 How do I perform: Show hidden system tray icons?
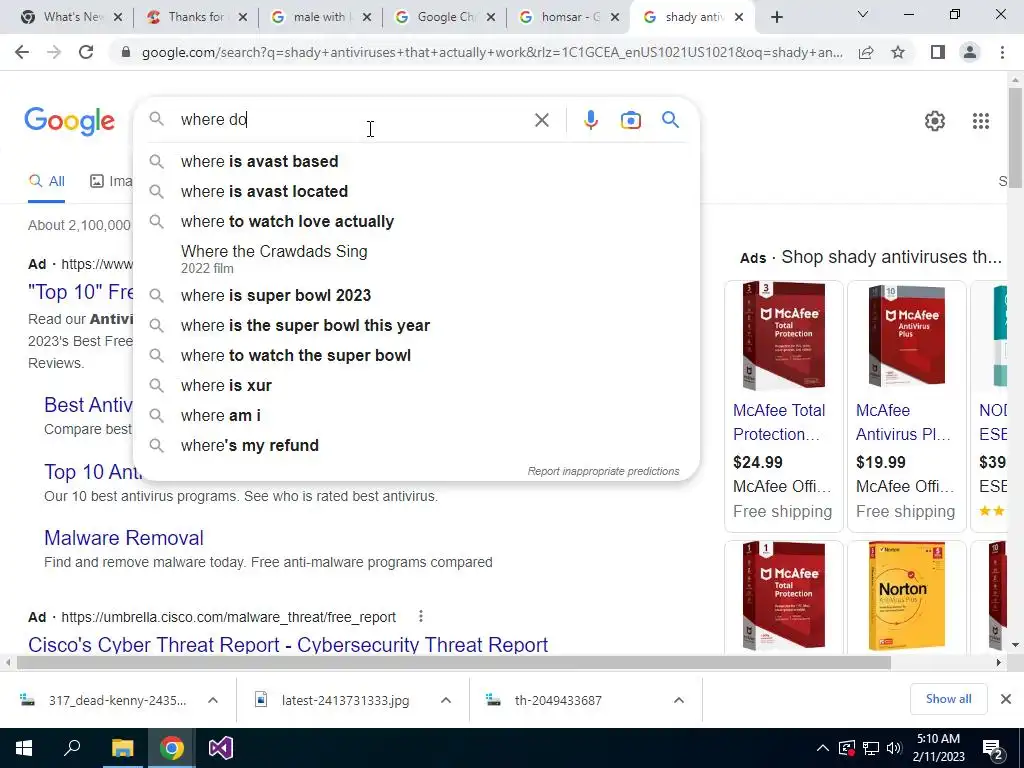click(823, 748)
